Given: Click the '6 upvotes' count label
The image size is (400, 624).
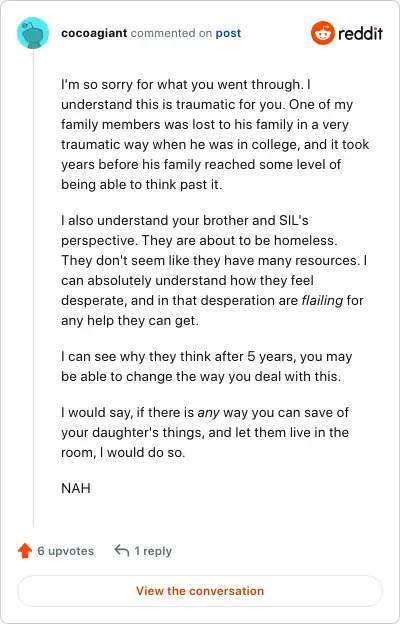Looking at the screenshot, I should click(66, 551).
